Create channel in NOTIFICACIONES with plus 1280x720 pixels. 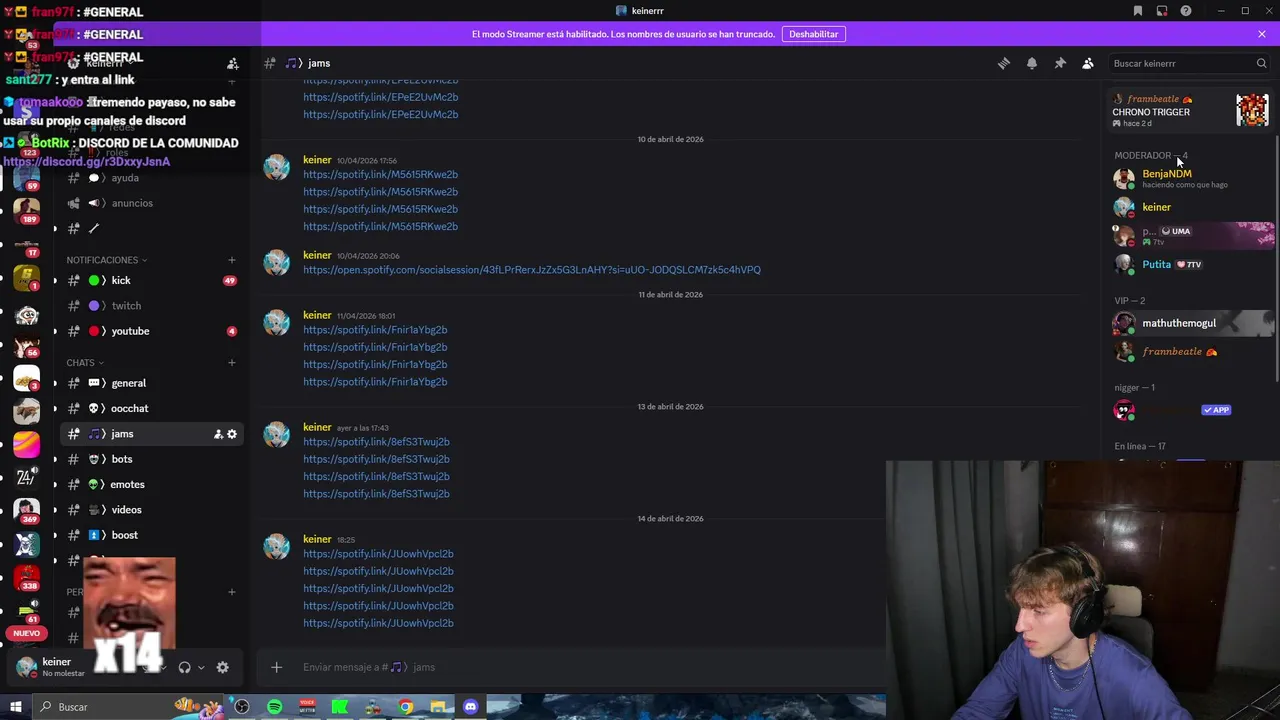coord(232,260)
